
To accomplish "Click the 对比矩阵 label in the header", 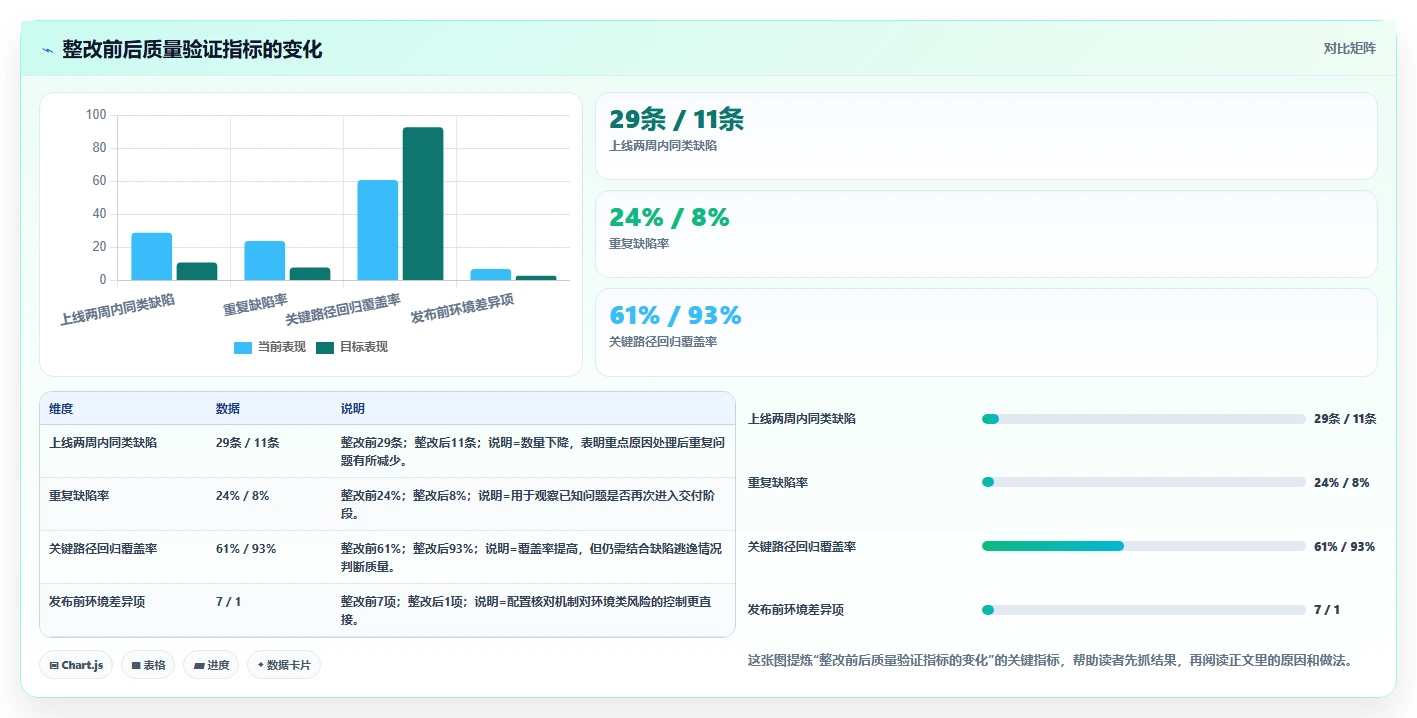I will point(1349,48).
